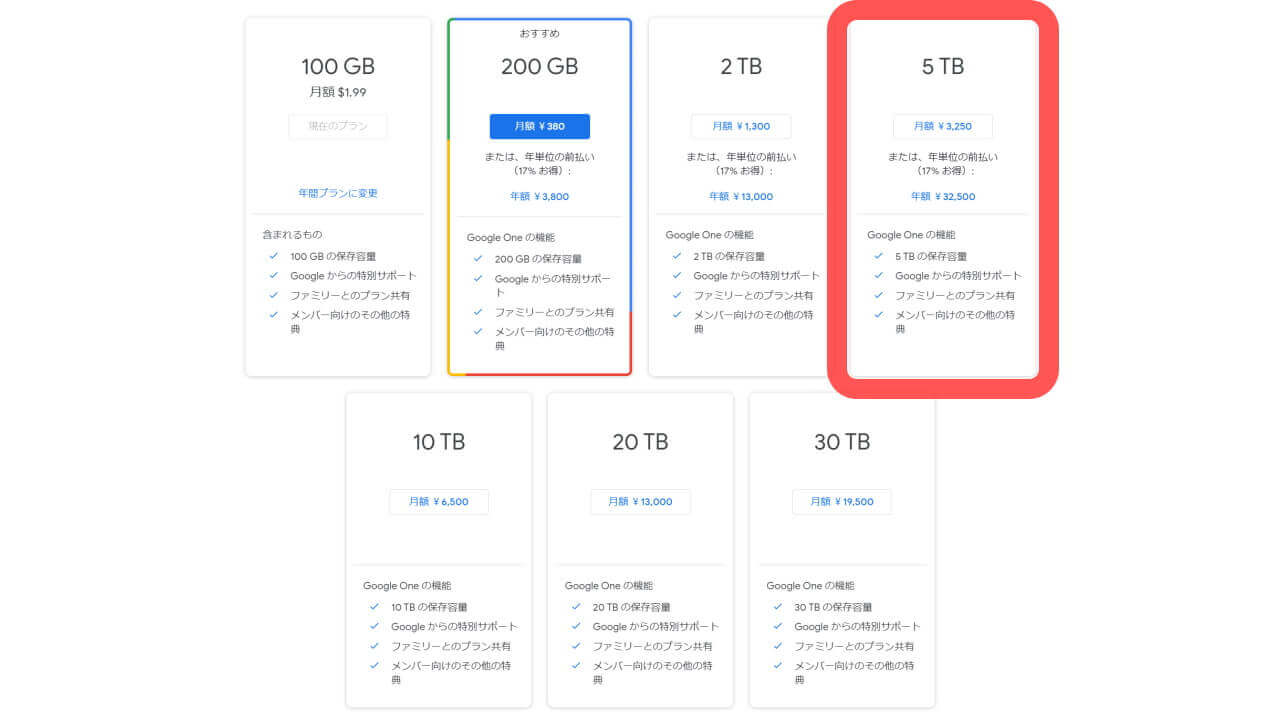Choose the 月額 ¥3,250 monthly price for 5 TB

[942, 126]
